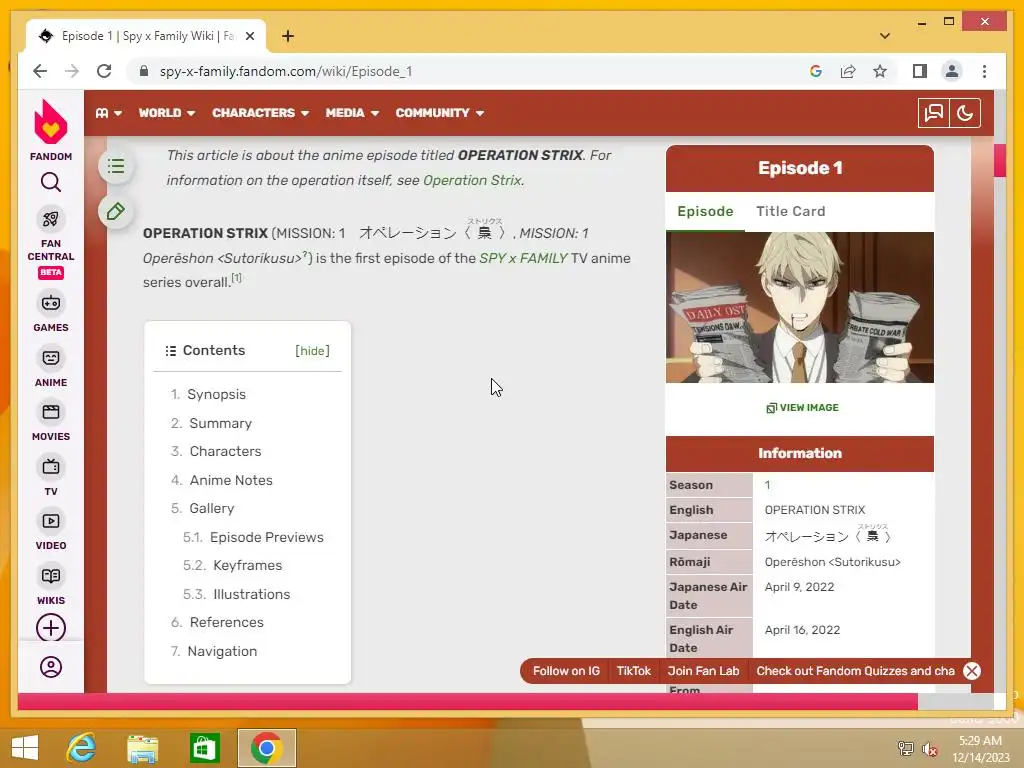Click Follow on IG button
Screen dimensions: 1024x768
566,671
